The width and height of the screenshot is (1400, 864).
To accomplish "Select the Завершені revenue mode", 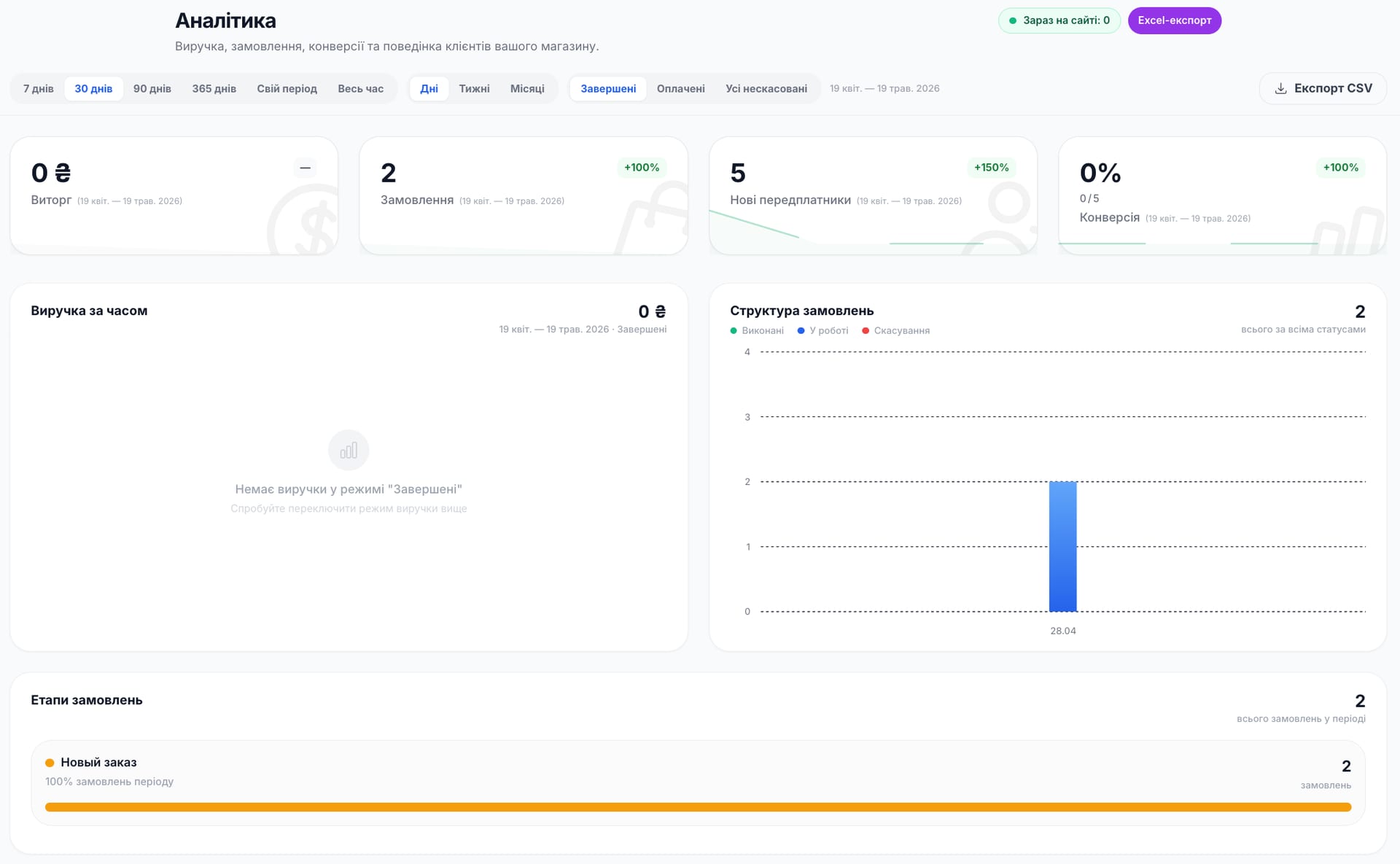I will coord(608,88).
